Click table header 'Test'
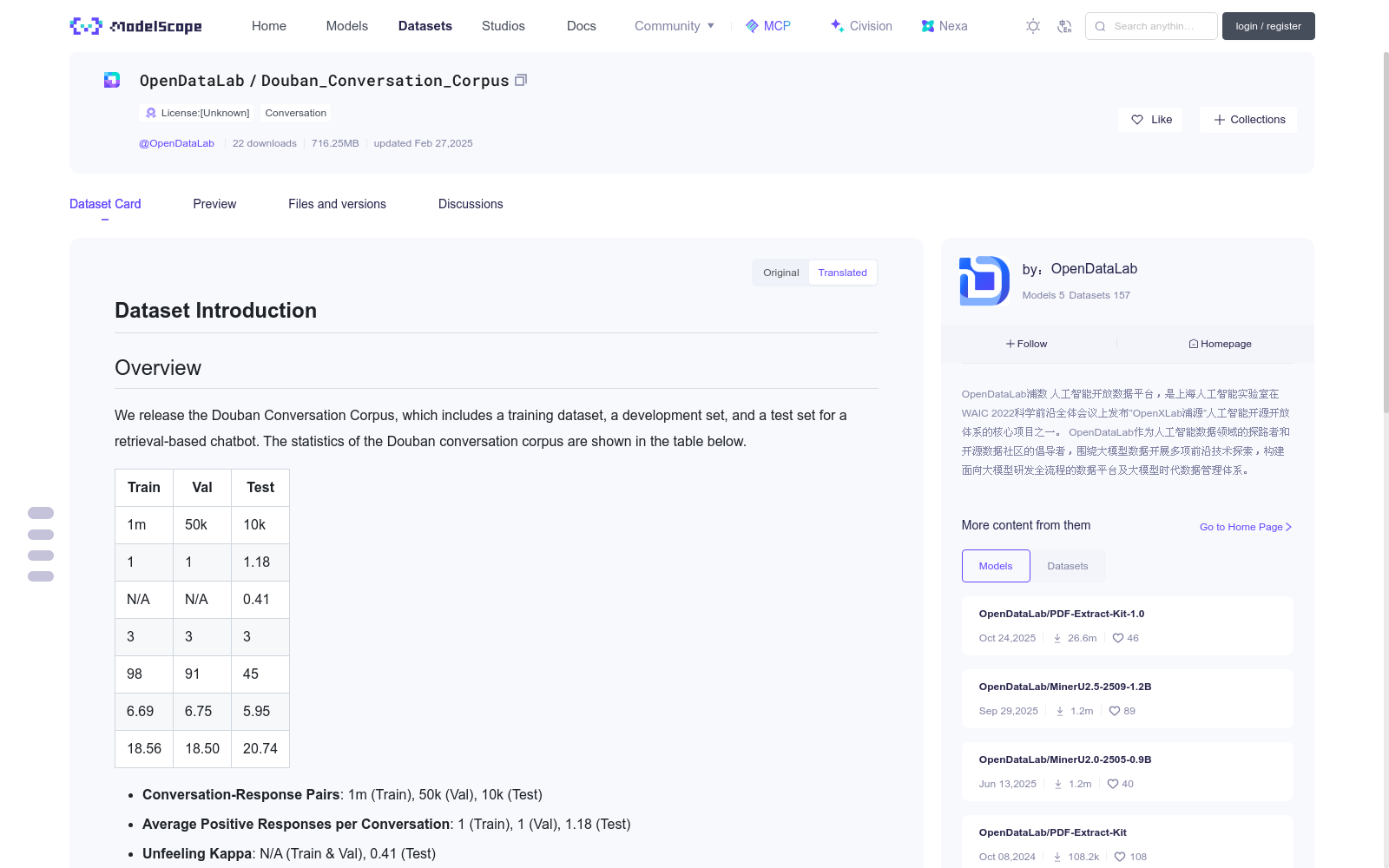The width and height of the screenshot is (1389, 868). point(260,487)
